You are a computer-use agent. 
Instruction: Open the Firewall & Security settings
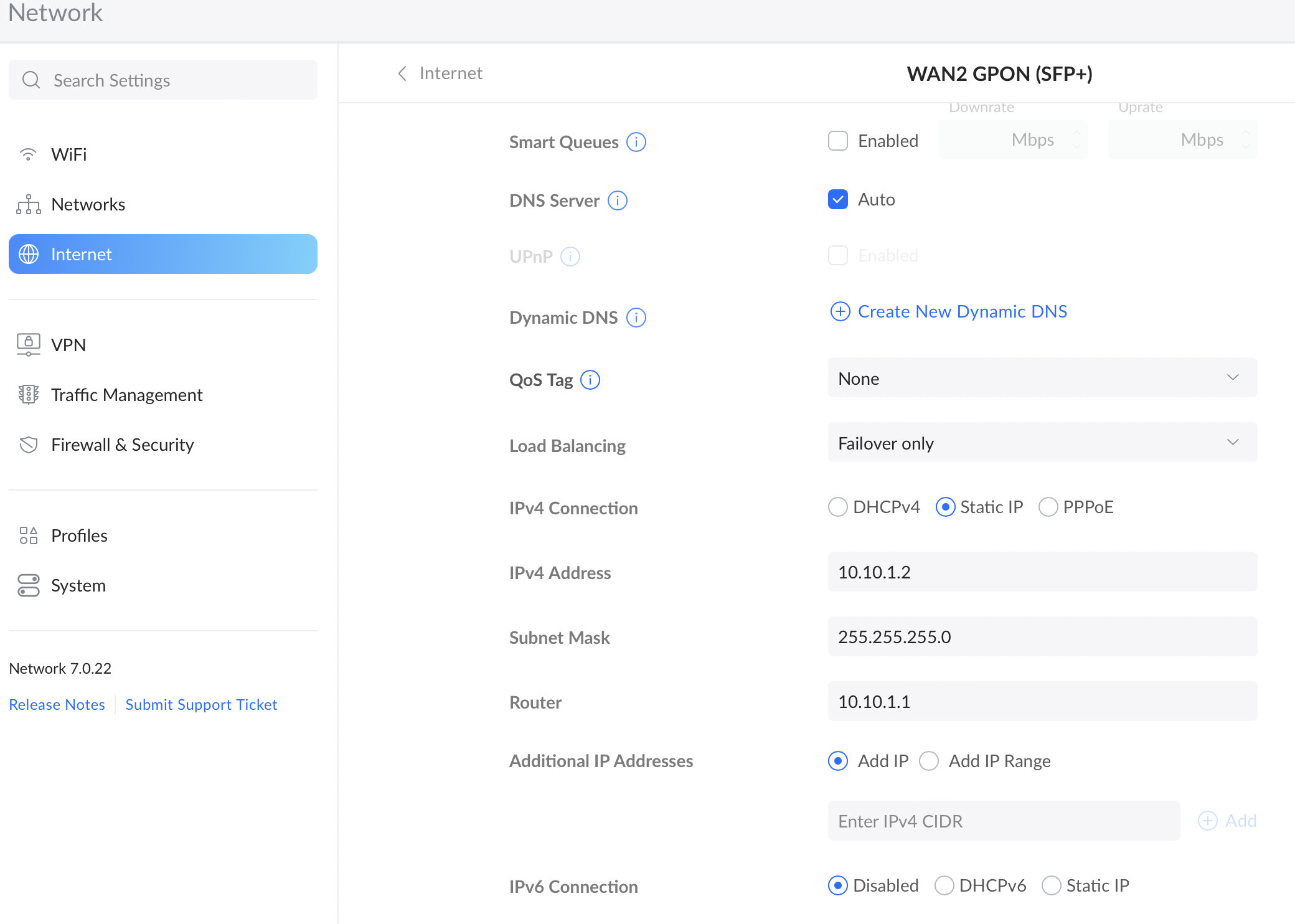[x=122, y=445]
